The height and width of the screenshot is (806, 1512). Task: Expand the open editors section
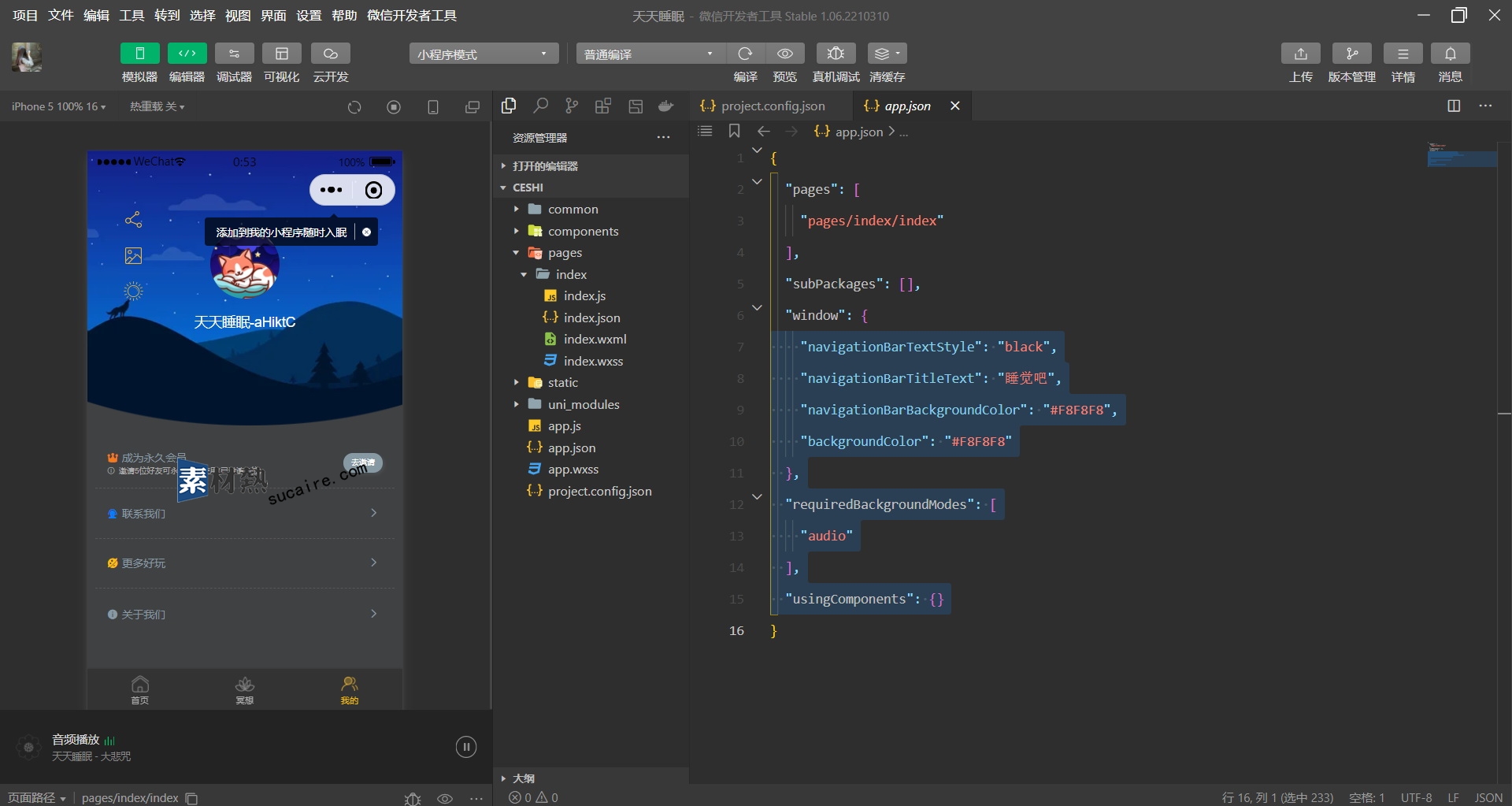point(591,165)
